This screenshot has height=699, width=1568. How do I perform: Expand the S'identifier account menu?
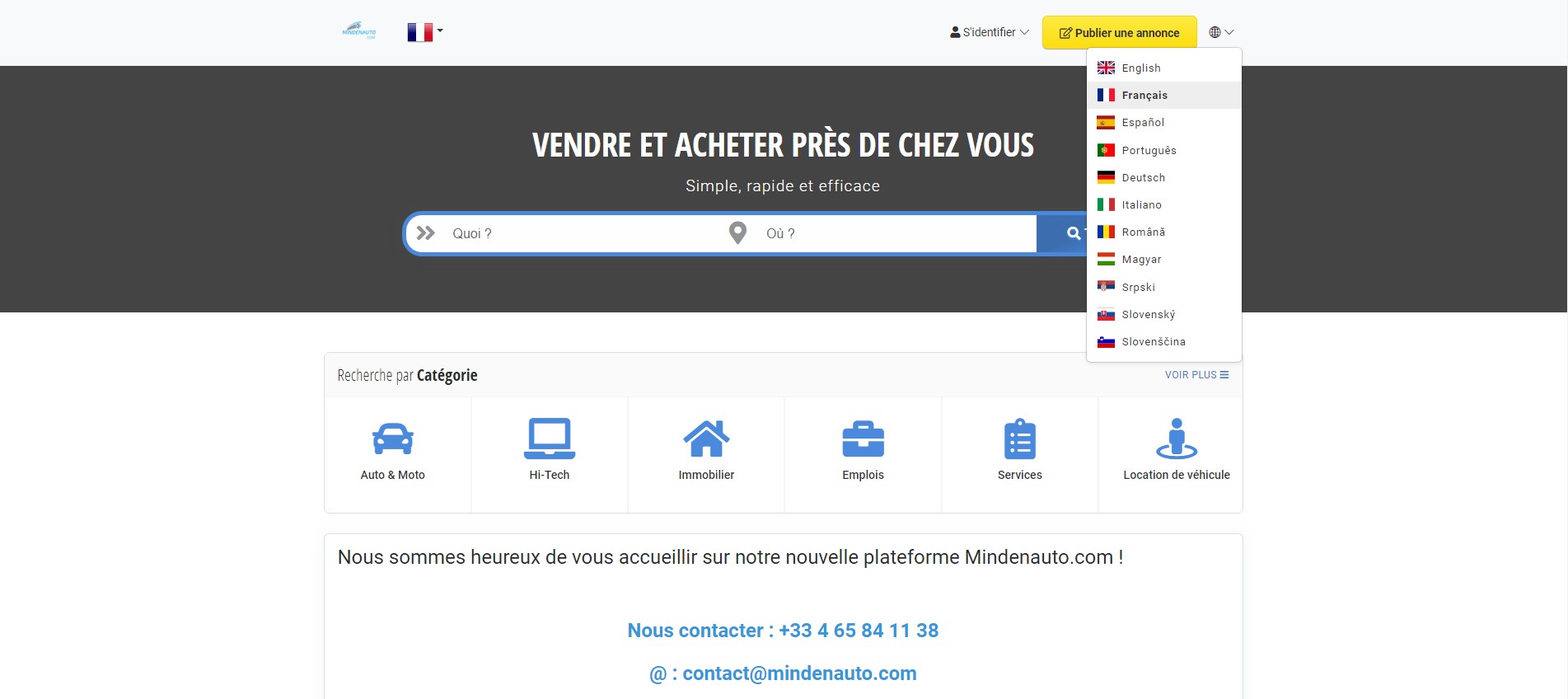click(x=990, y=32)
